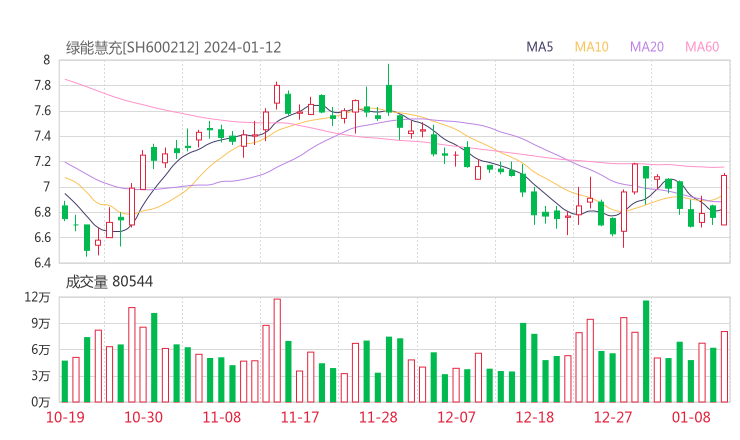The image size is (740, 440).
Task: Click the volume axis label 12万
Action: [x=37, y=297]
